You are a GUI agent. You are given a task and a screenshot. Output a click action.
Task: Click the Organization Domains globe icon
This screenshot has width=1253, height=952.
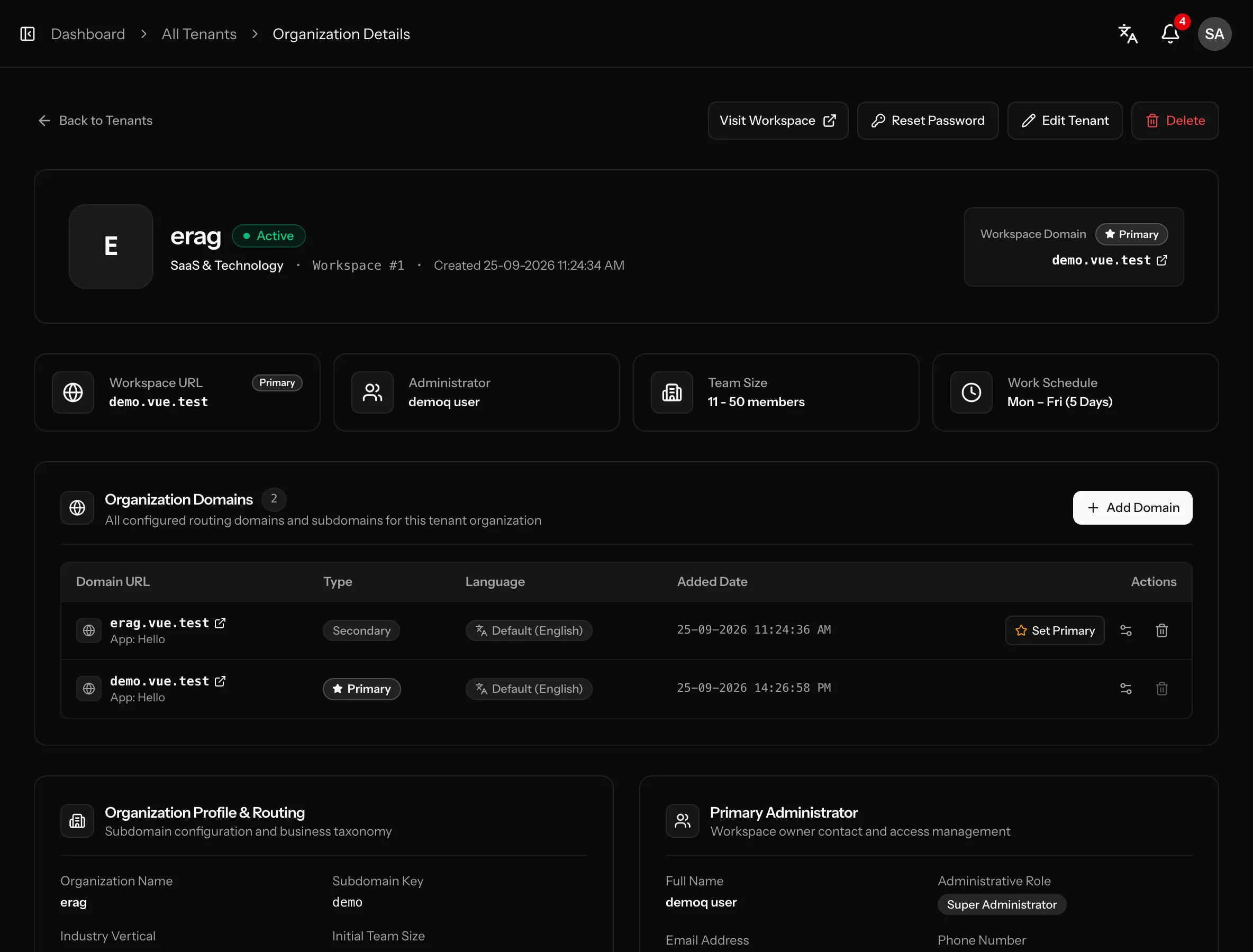point(77,508)
